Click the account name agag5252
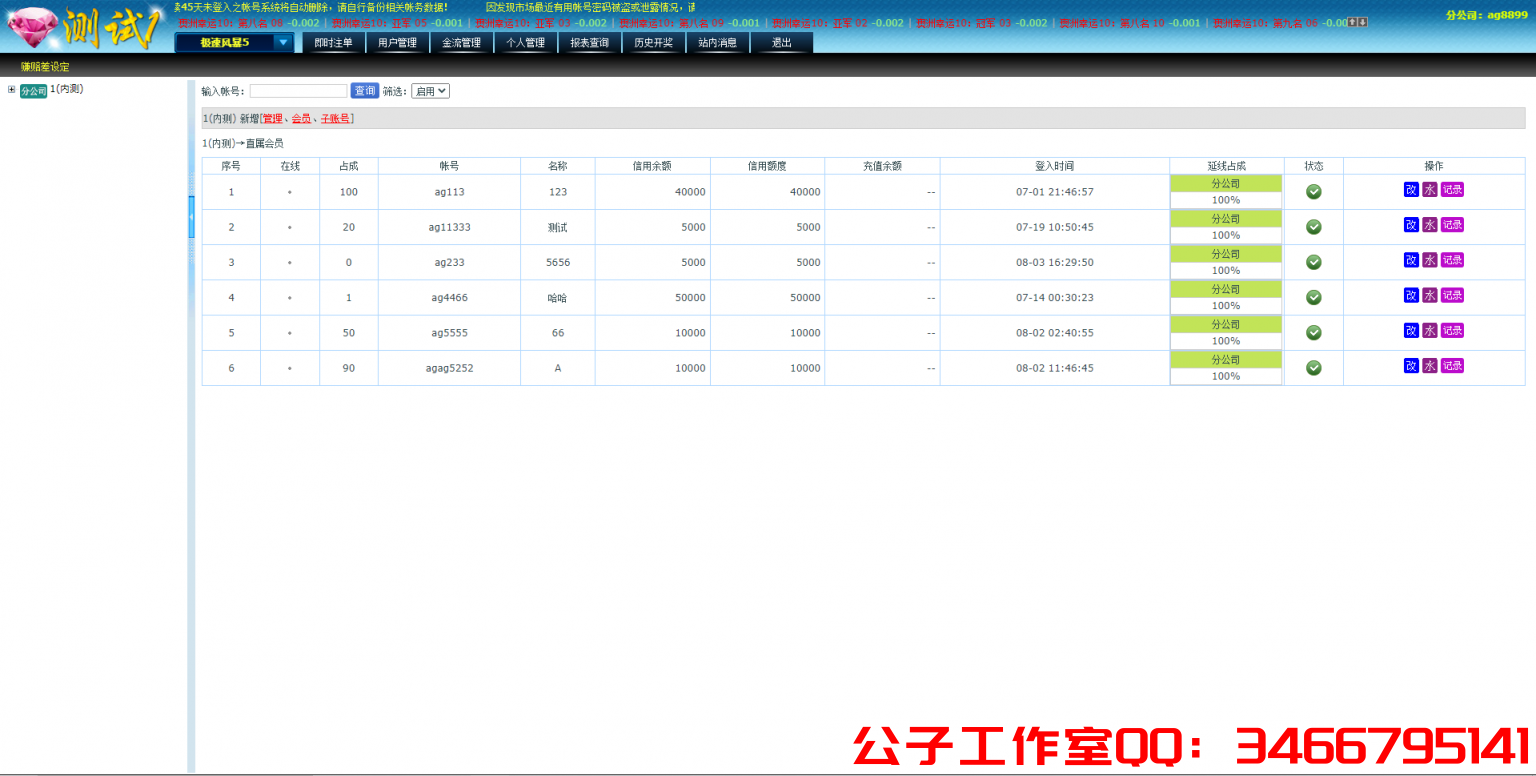1536x776 pixels. pos(449,368)
